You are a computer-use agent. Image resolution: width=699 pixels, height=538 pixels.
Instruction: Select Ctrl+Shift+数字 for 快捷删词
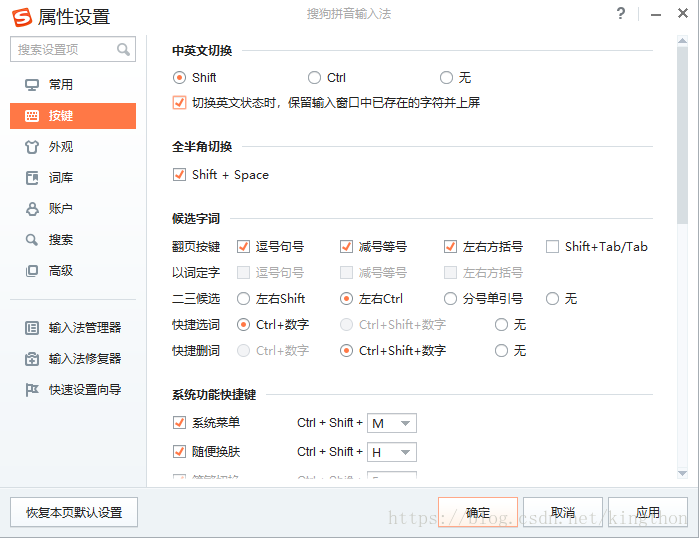(346, 351)
